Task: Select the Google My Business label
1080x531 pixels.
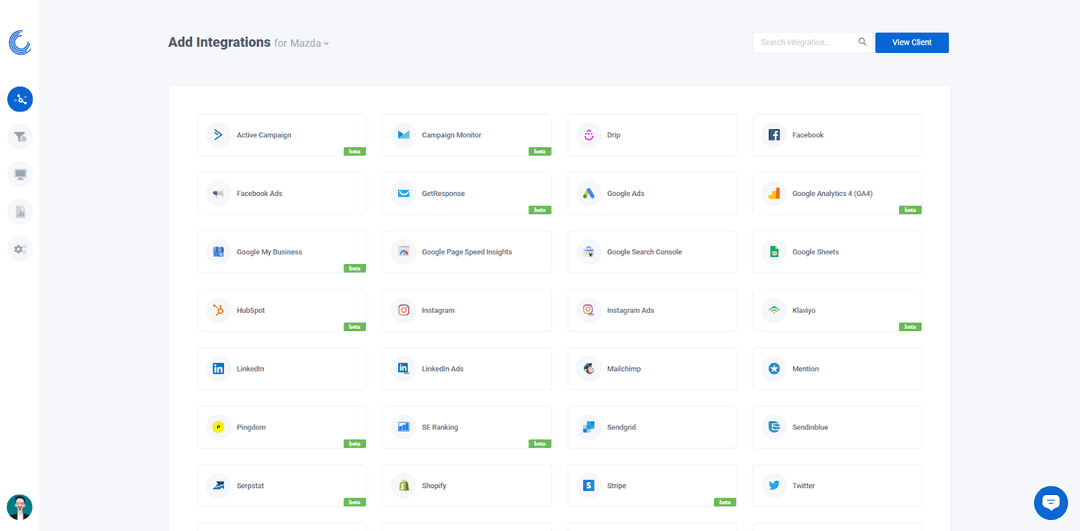Action: tap(269, 253)
